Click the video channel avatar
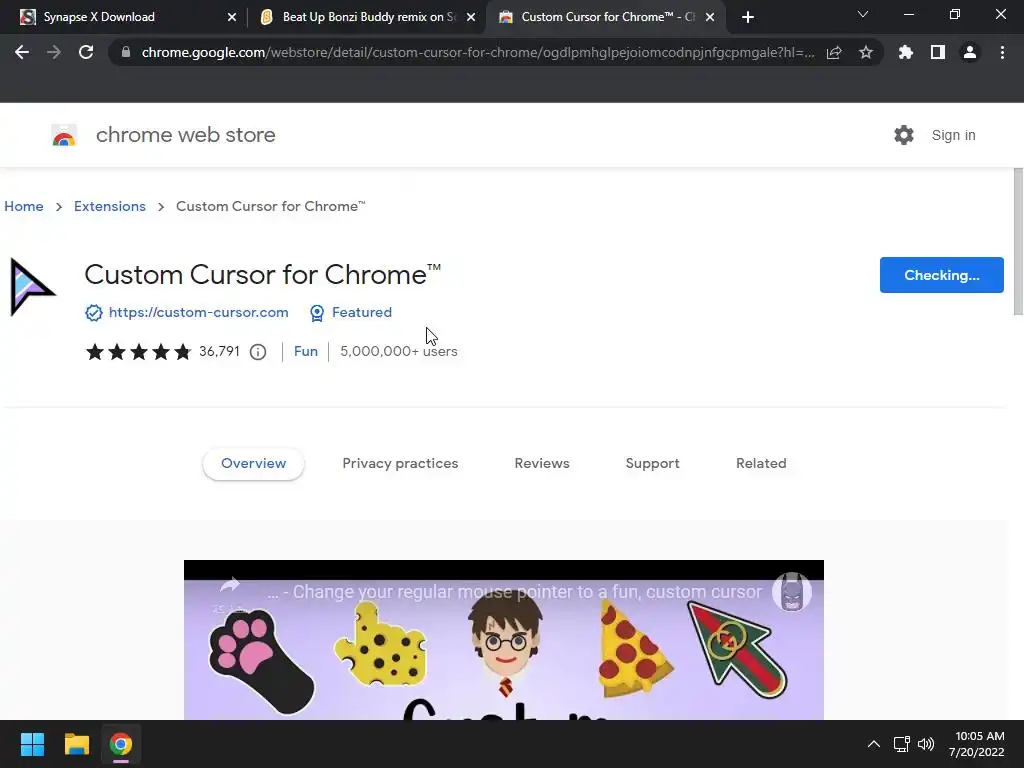 [x=792, y=592]
